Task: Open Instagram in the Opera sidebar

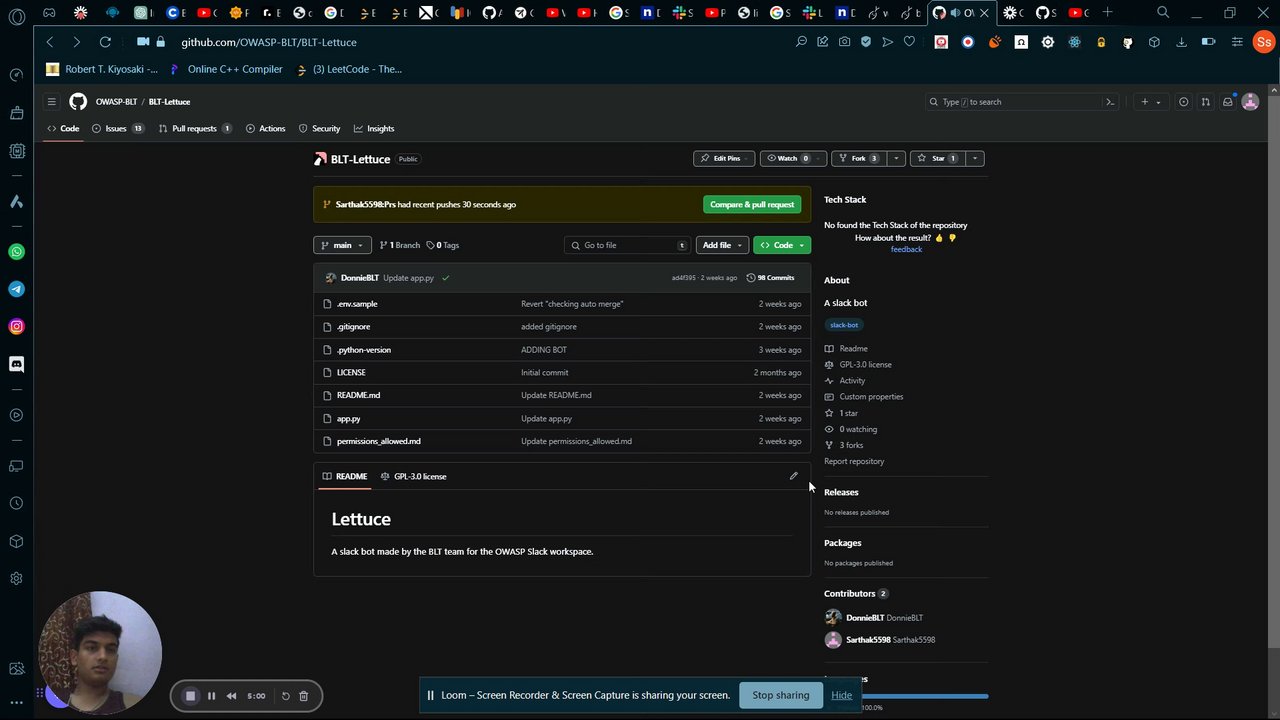Action: [16, 327]
